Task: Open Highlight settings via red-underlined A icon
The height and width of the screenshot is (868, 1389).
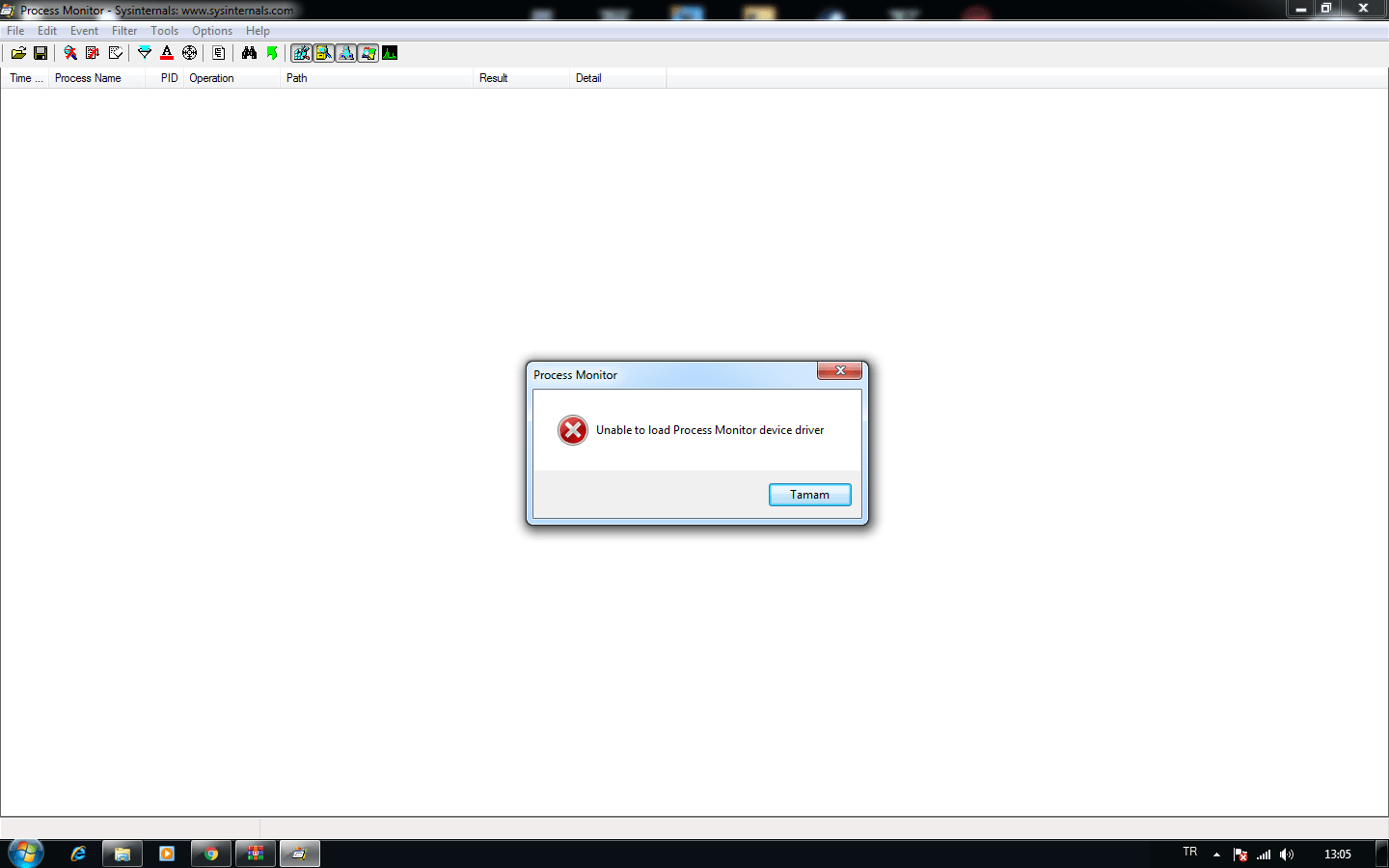Action: point(167,53)
